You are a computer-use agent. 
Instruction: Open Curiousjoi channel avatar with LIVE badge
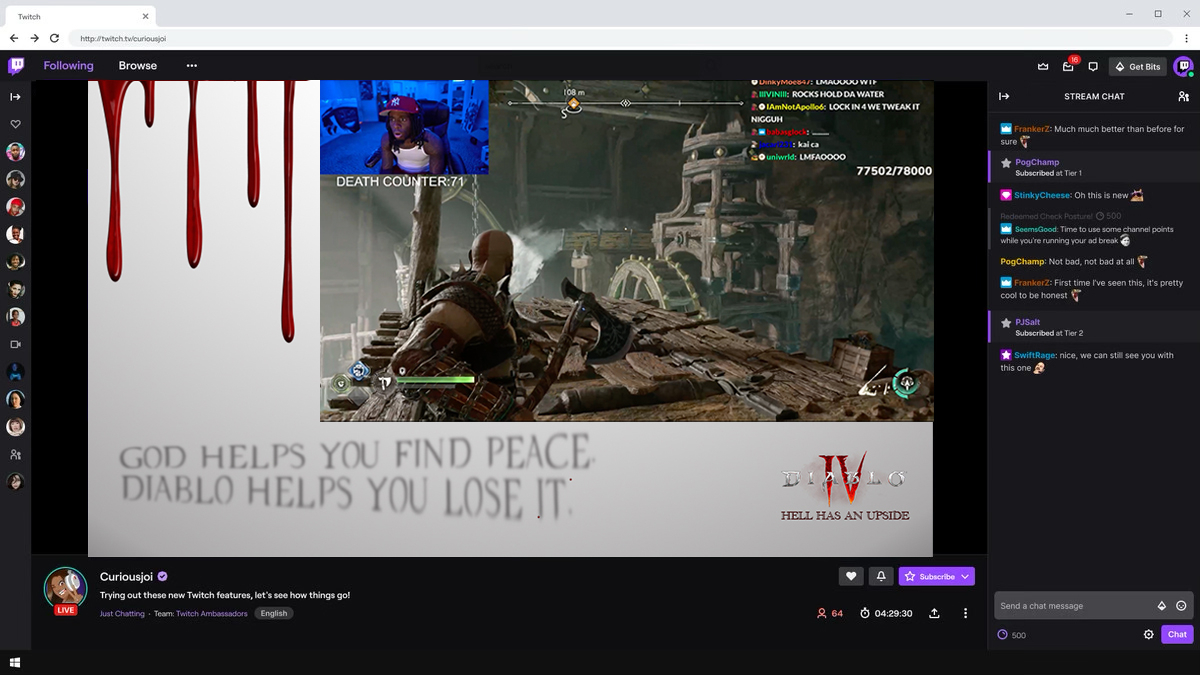(x=65, y=588)
